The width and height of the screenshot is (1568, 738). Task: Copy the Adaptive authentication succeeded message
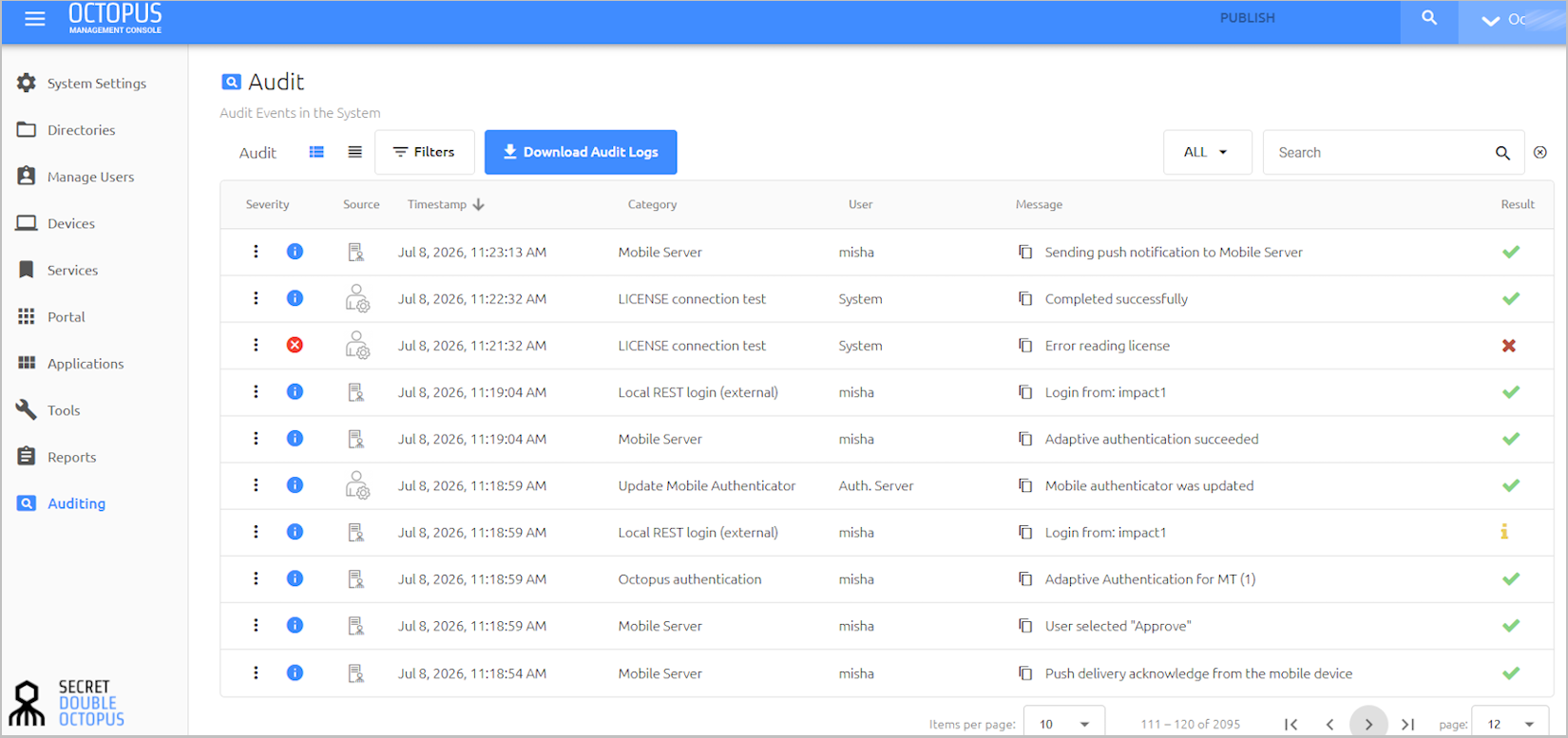pyautogui.click(x=1025, y=439)
